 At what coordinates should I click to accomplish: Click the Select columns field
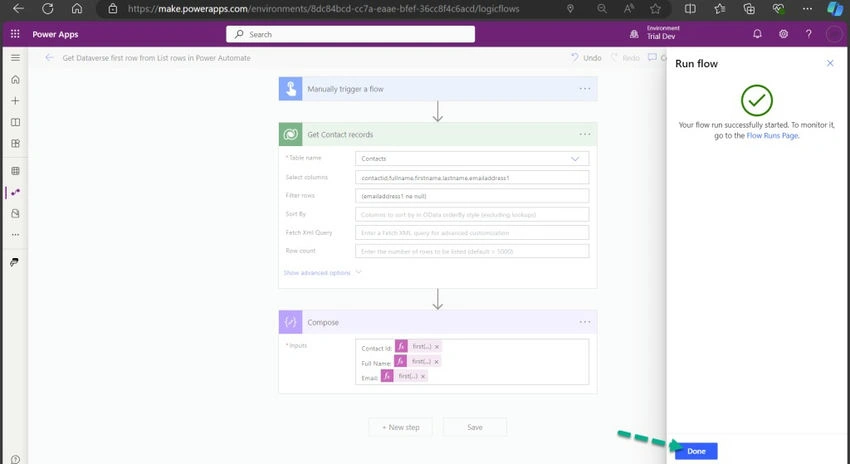pos(472,178)
